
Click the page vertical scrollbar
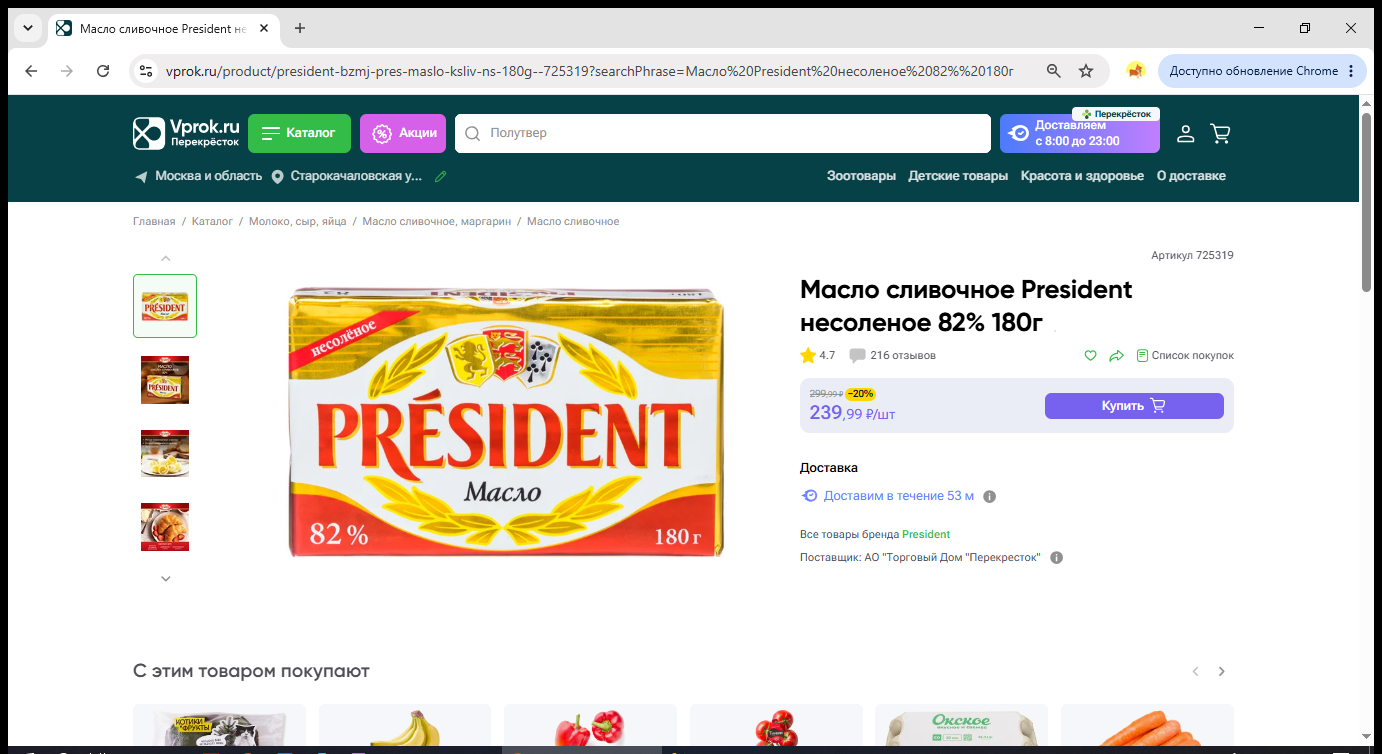coord(1366,202)
